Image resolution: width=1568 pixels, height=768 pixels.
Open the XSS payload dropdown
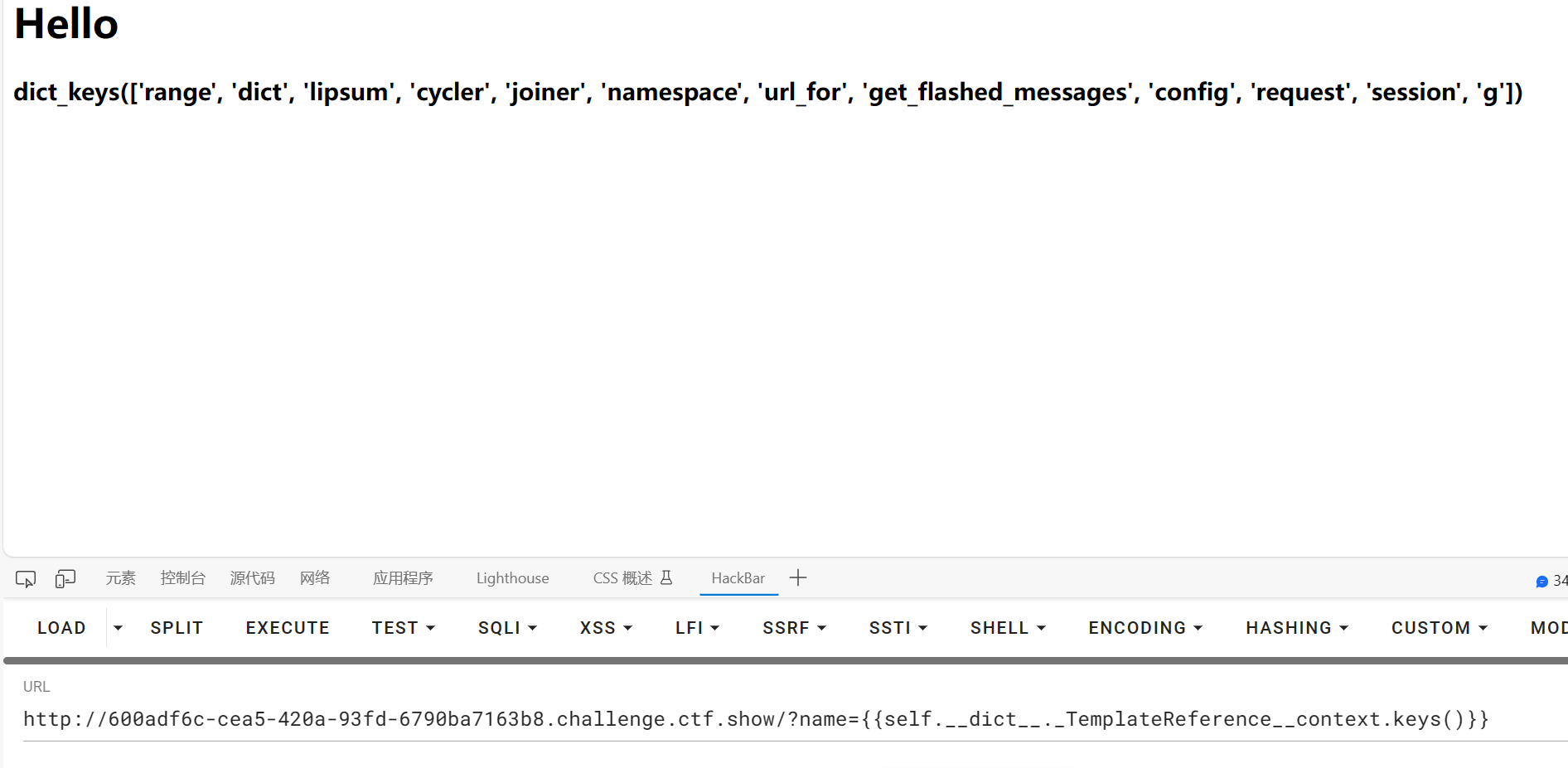tap(606, 628)
